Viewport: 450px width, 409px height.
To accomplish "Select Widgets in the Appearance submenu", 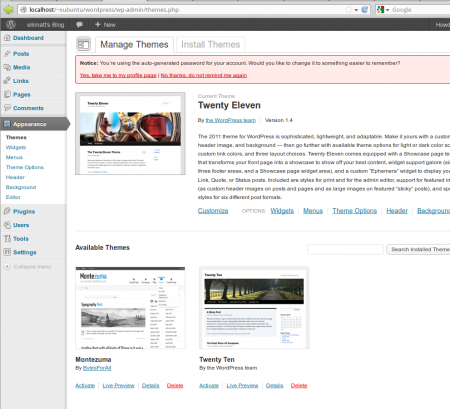I will point(16,147).
